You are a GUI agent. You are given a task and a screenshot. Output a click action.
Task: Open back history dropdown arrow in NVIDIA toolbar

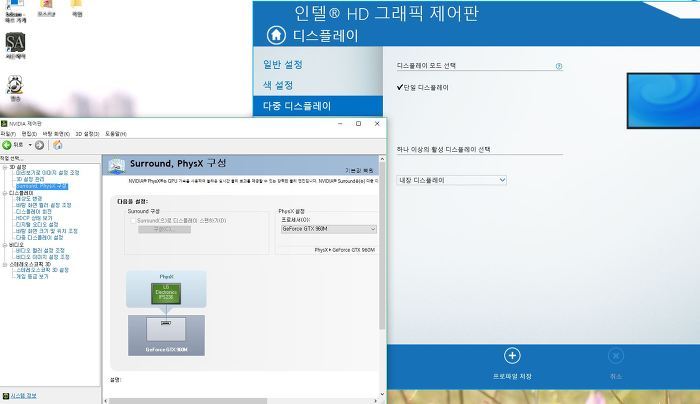coord(30,145)
